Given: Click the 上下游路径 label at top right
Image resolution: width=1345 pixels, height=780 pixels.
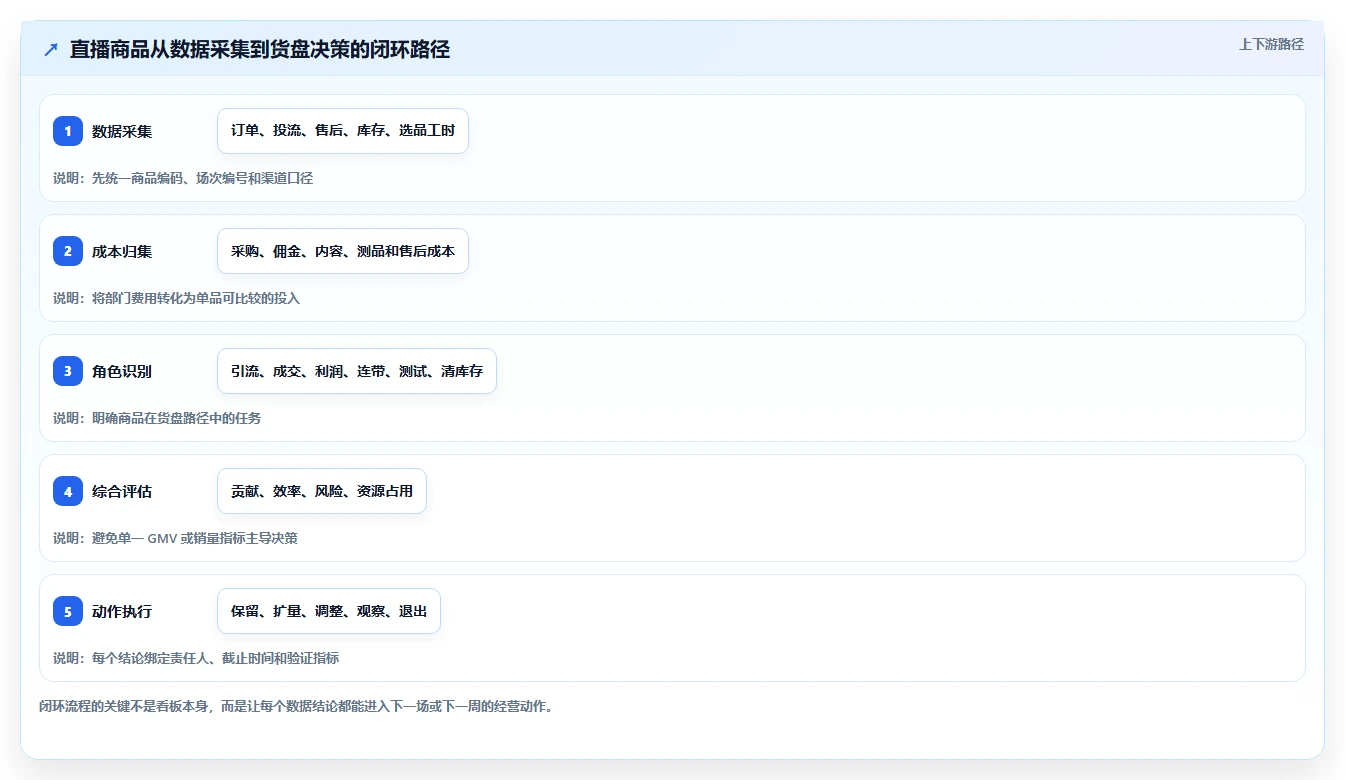Looking at the screenshot, I should tap(1271, 44).
